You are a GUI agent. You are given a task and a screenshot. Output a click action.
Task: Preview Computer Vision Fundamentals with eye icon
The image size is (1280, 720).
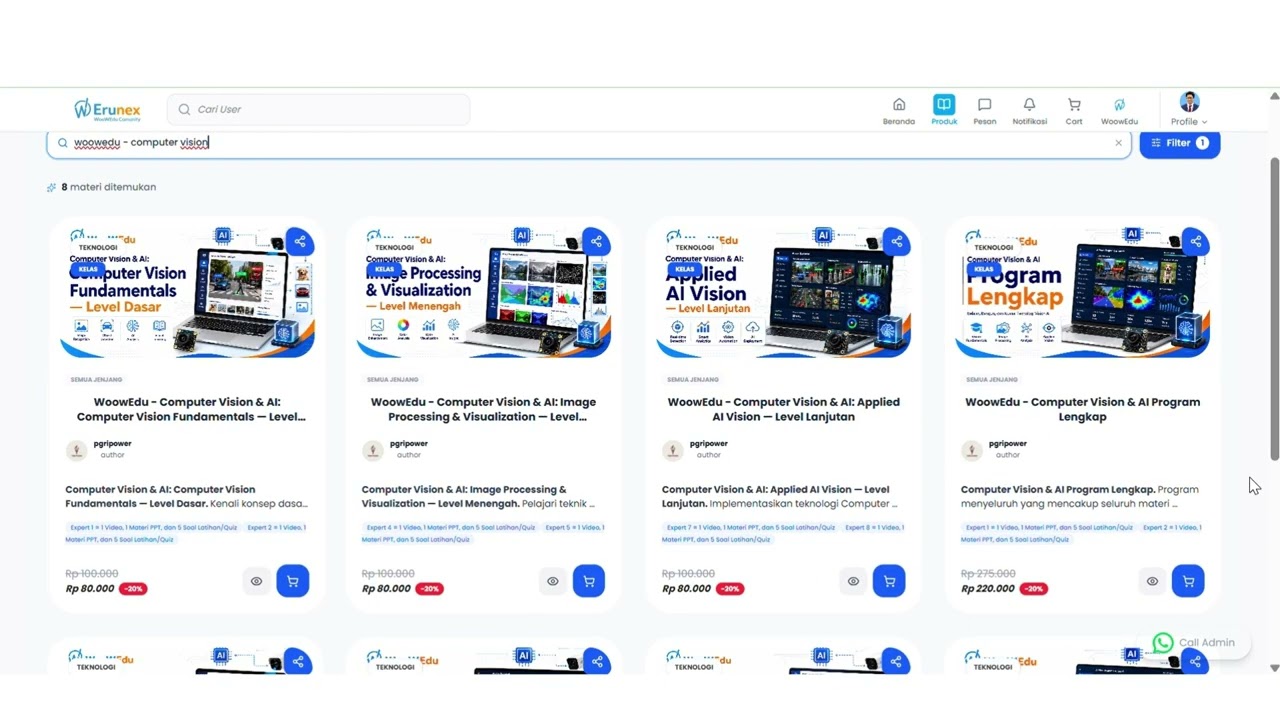pyautogui.click(x=256, y=581)
